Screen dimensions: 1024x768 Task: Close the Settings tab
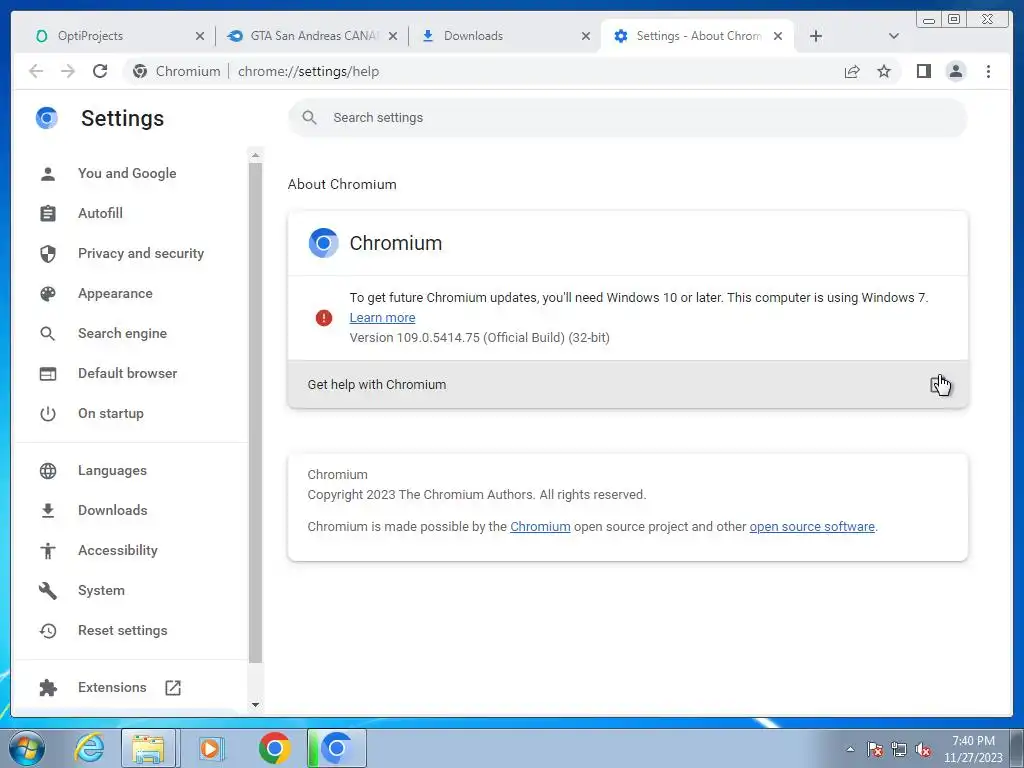pyautogui.click(x=778, y=36)
